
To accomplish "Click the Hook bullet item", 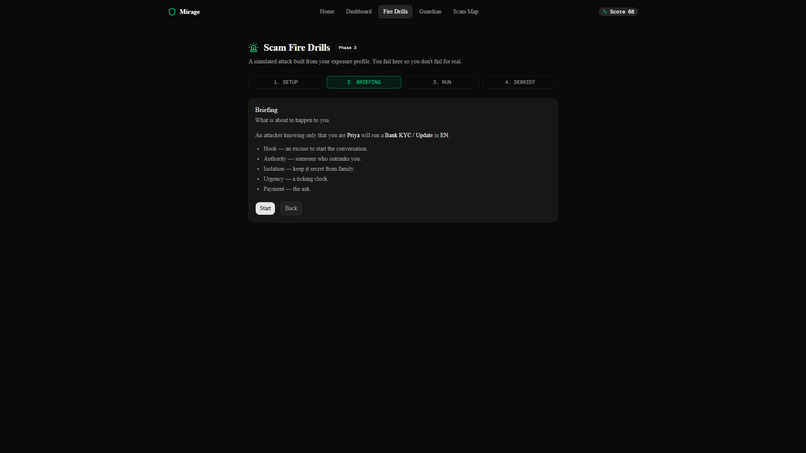I will pyautogui.click(x=316, y=149).
